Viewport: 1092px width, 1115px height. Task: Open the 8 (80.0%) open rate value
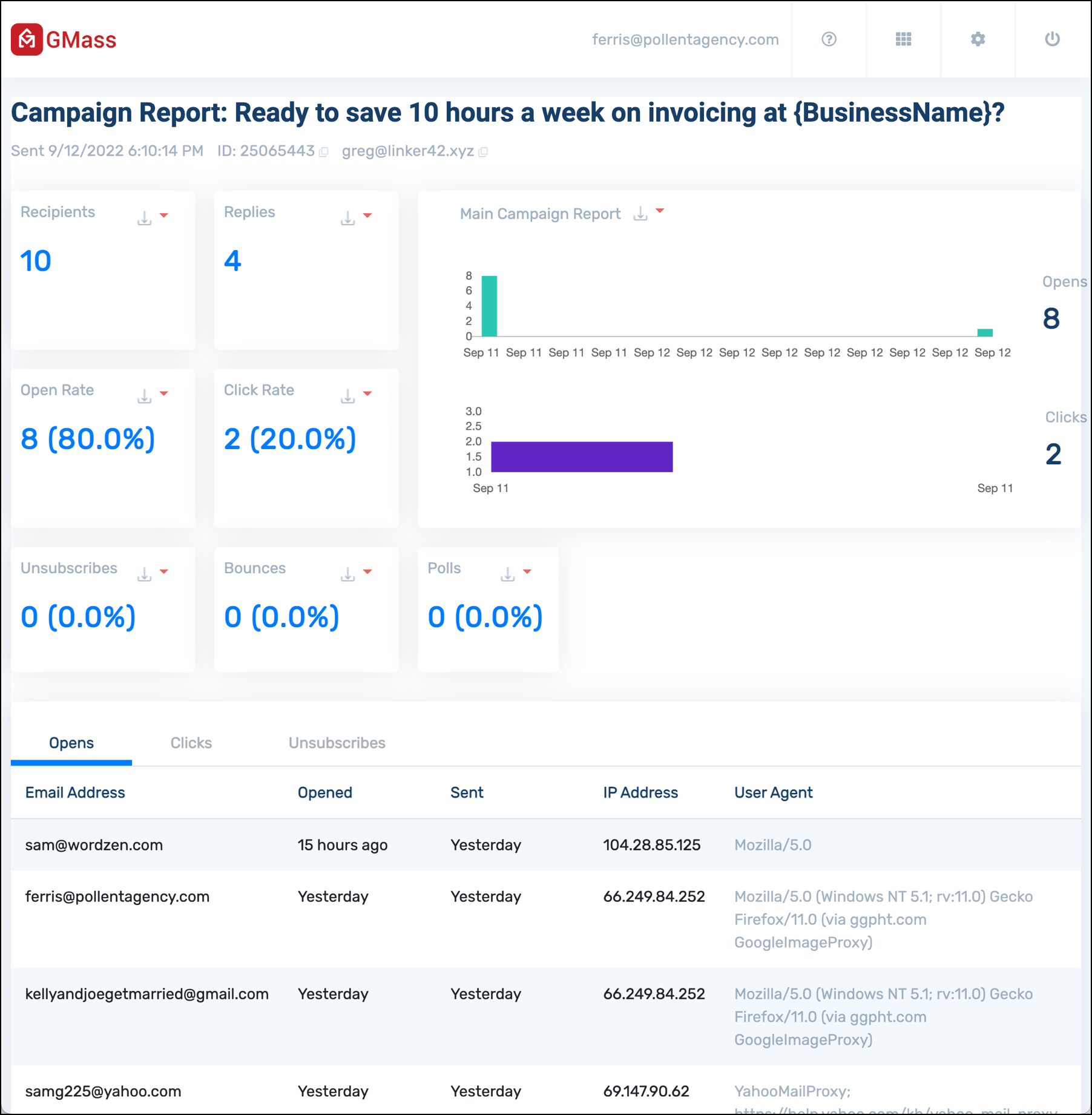coord(88,439)
